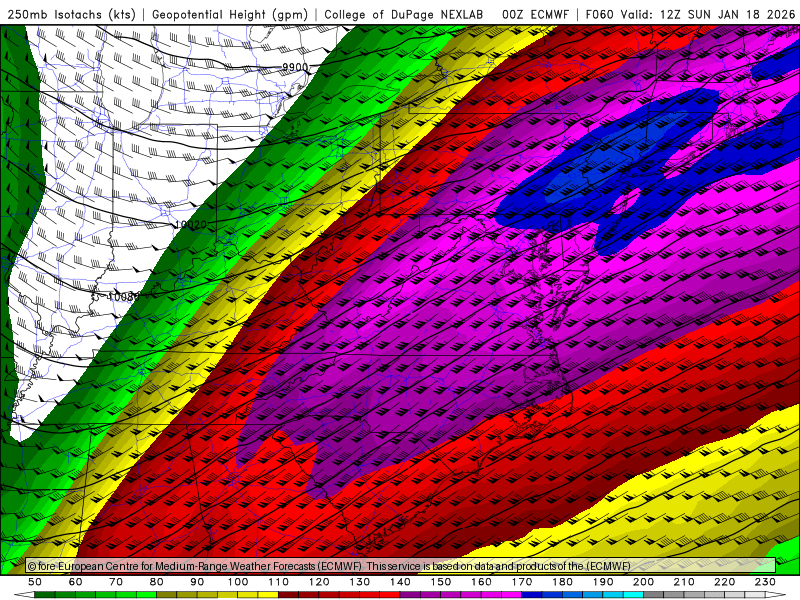The image size is (800, 600).
Task: Click the 'College of DuPage NEXLAB' label
Action: pos(404,14)
